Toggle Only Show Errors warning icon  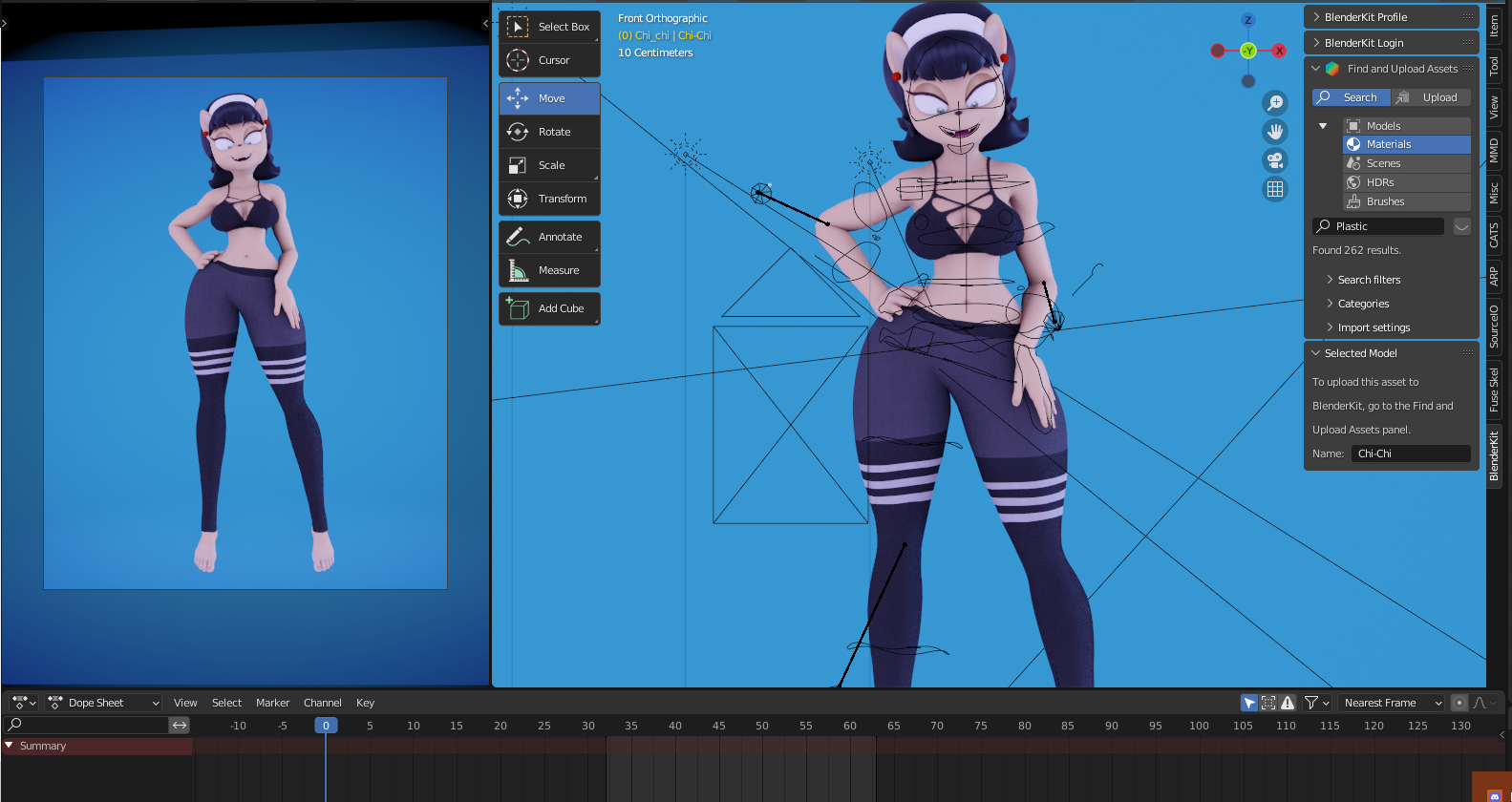click(1288, 703)
